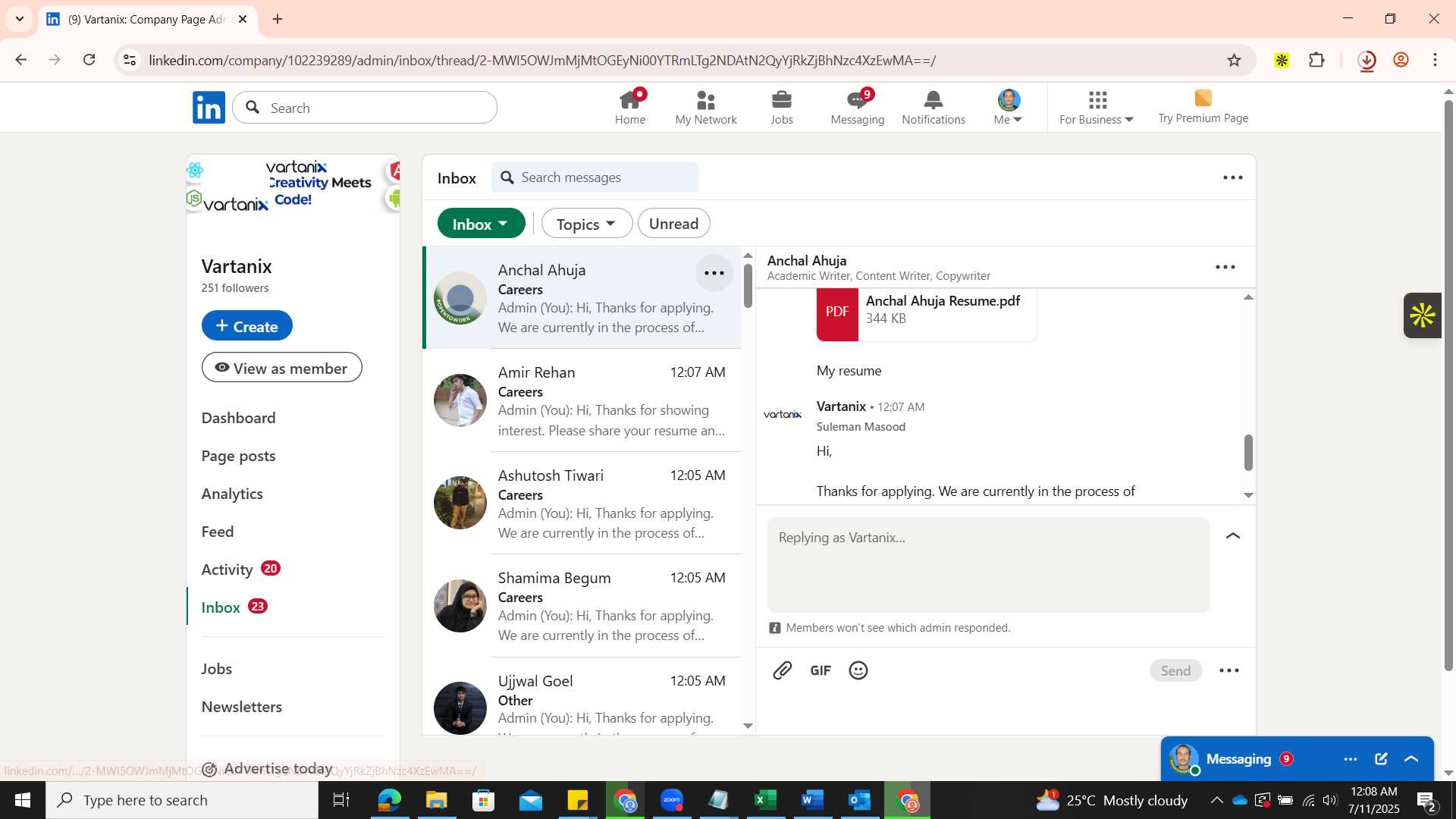The image size is (1456, 819).
Task: Expand the Me profile menu
Action: [x=1009, y=108]
